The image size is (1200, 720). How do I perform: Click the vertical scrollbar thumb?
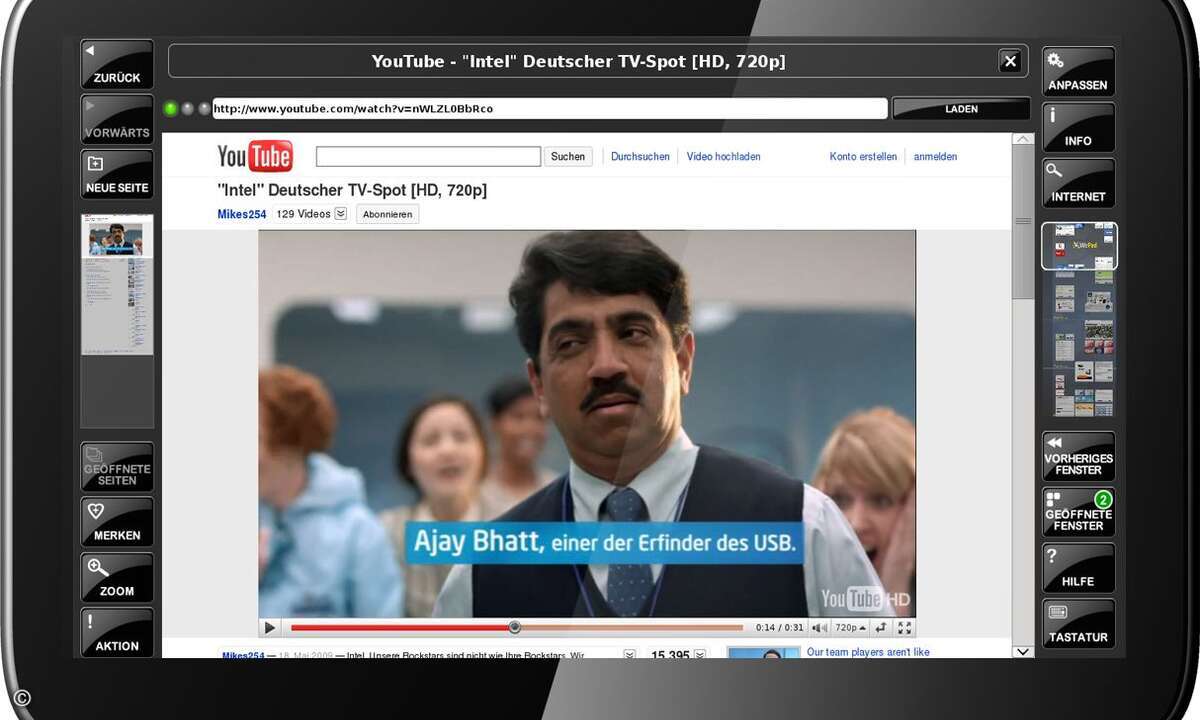pyautogui.click(x=1022, y=222)
